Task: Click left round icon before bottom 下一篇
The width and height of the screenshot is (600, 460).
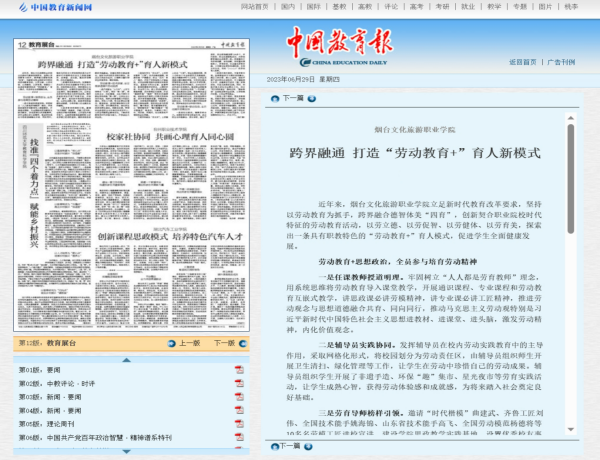Action: click(x=275, y=446)
